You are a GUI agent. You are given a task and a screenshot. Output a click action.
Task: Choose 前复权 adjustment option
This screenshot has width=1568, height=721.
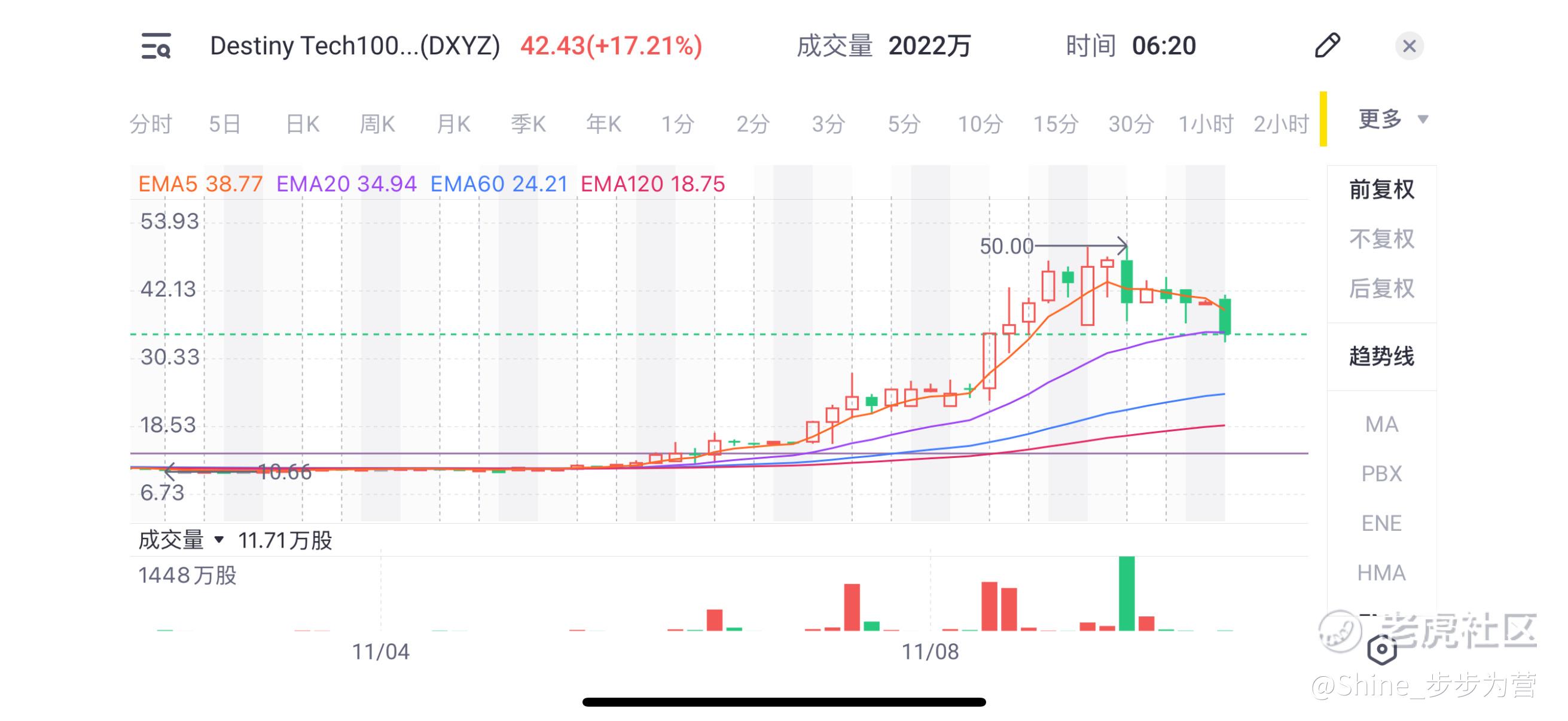pyautogui.click(x=1381, y=190)
